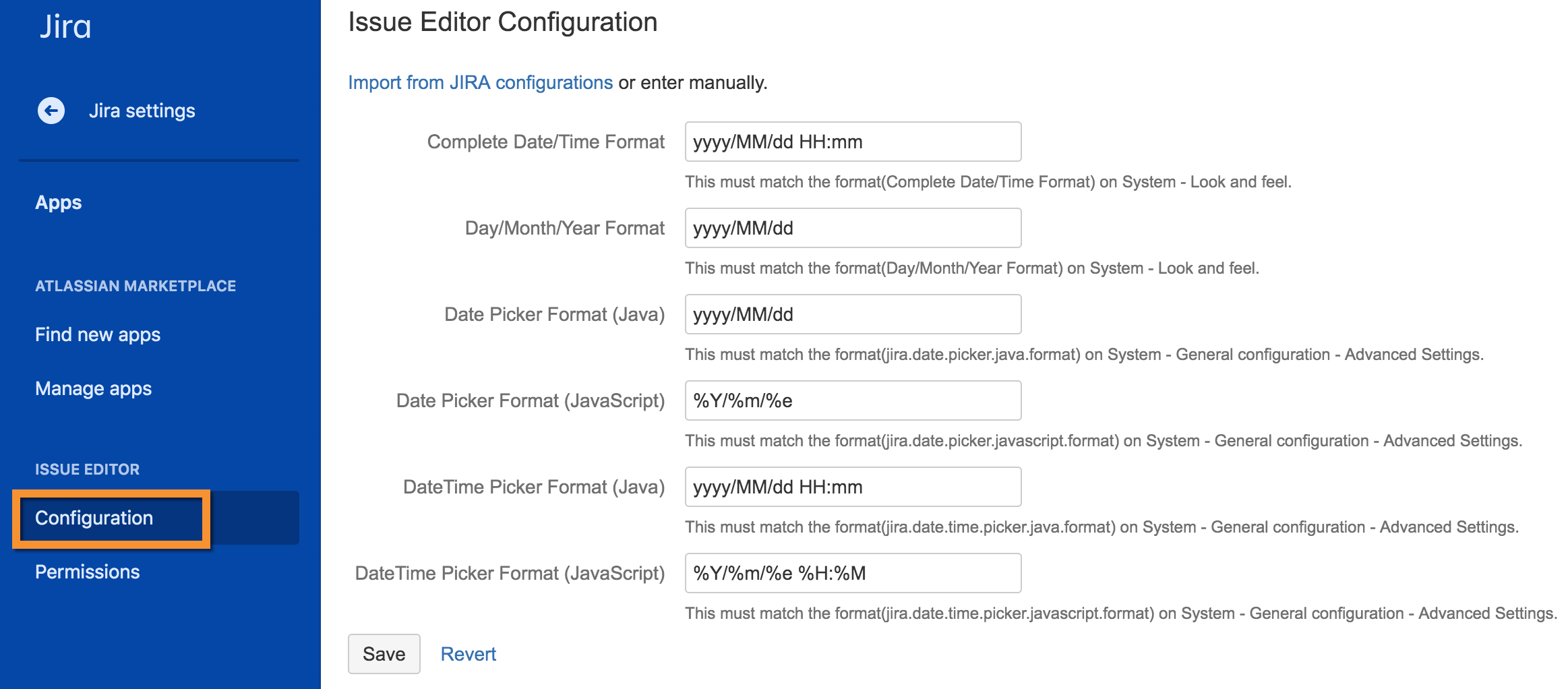Image resolution: width=1568 pixels, height=689 pixels.
Task: Click DateTime Picker Format (Java) field
Action: coord(853,487)
